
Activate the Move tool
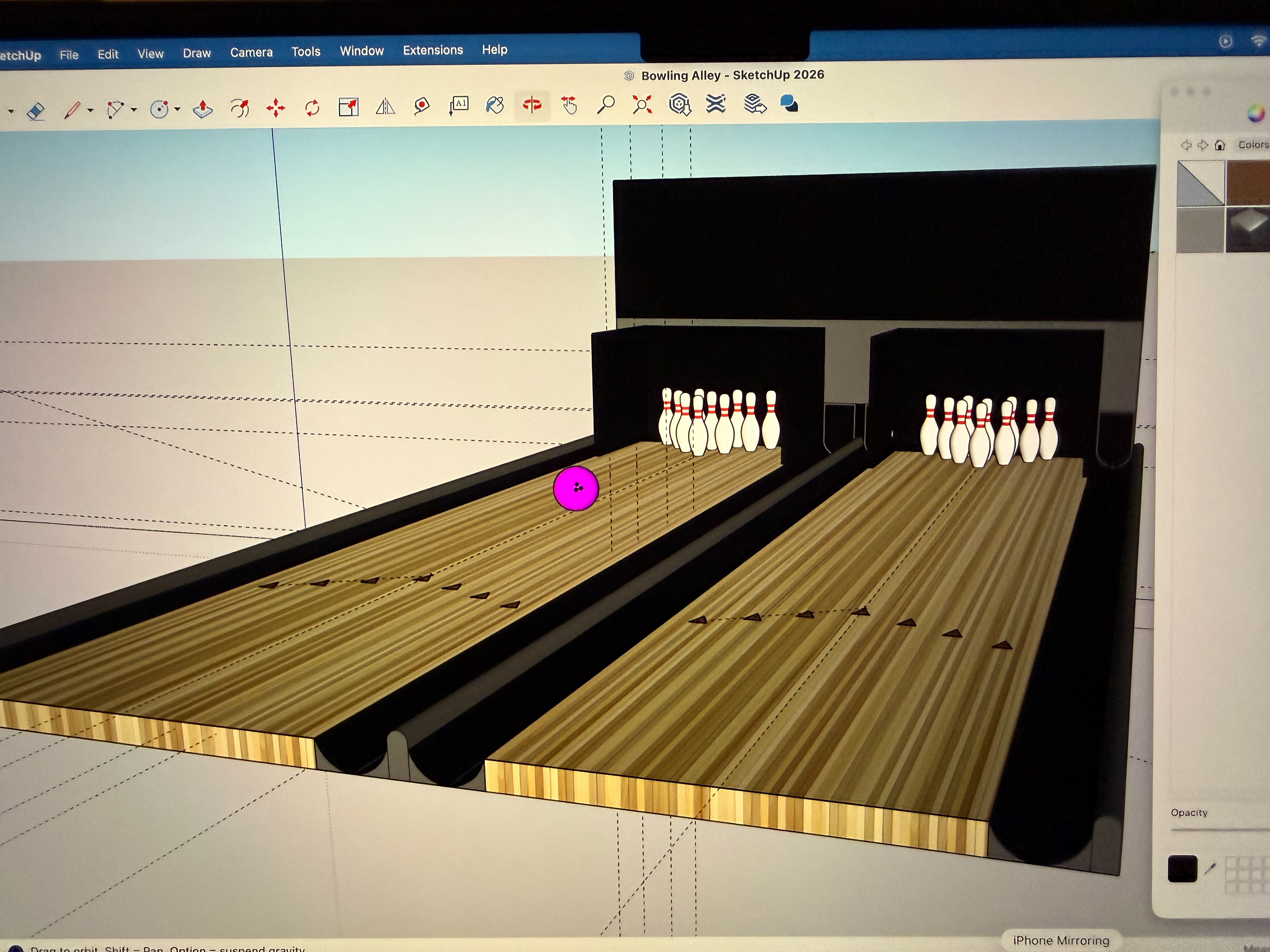[275, 108]
